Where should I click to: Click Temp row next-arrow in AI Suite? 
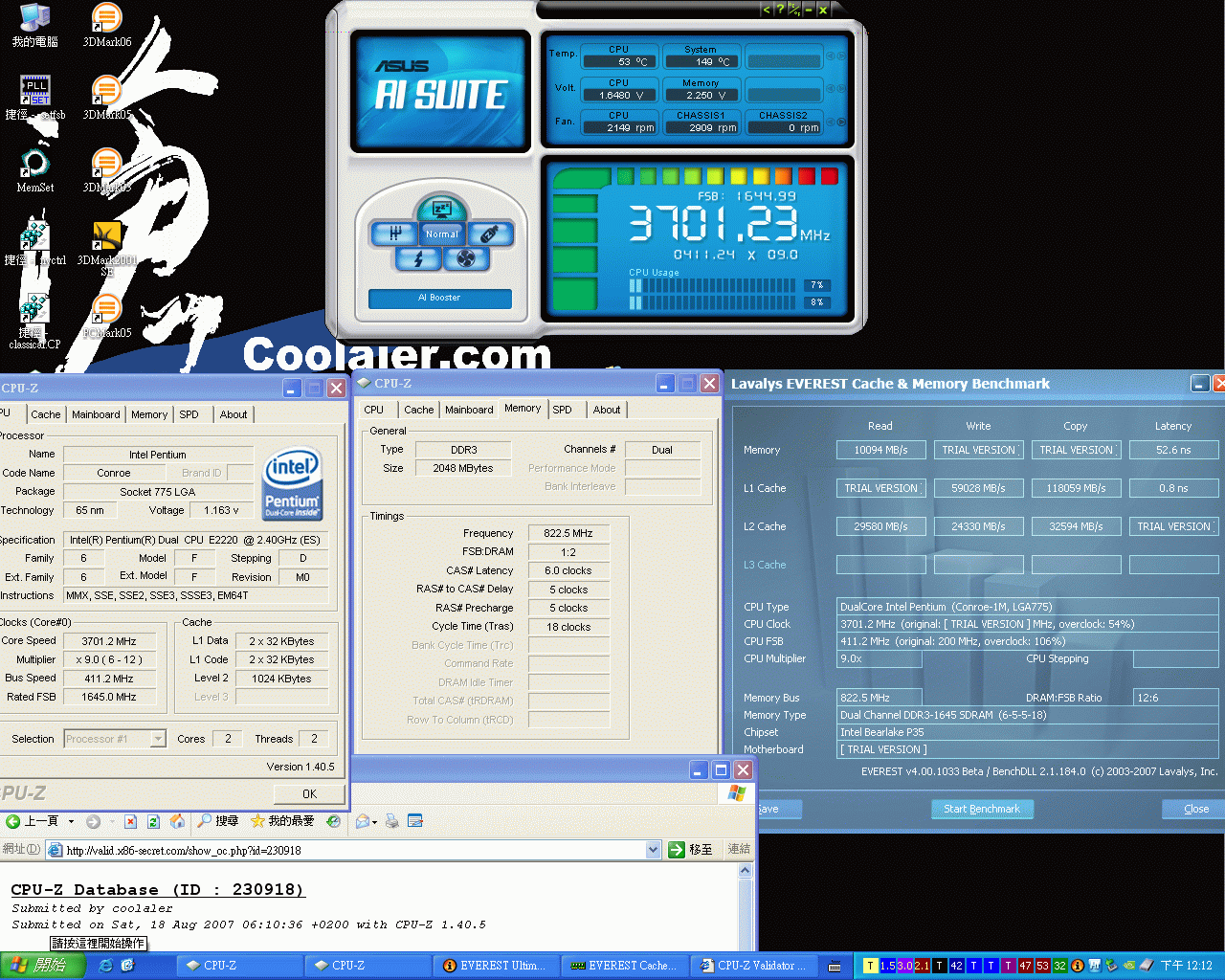click(x=841, y=56)
